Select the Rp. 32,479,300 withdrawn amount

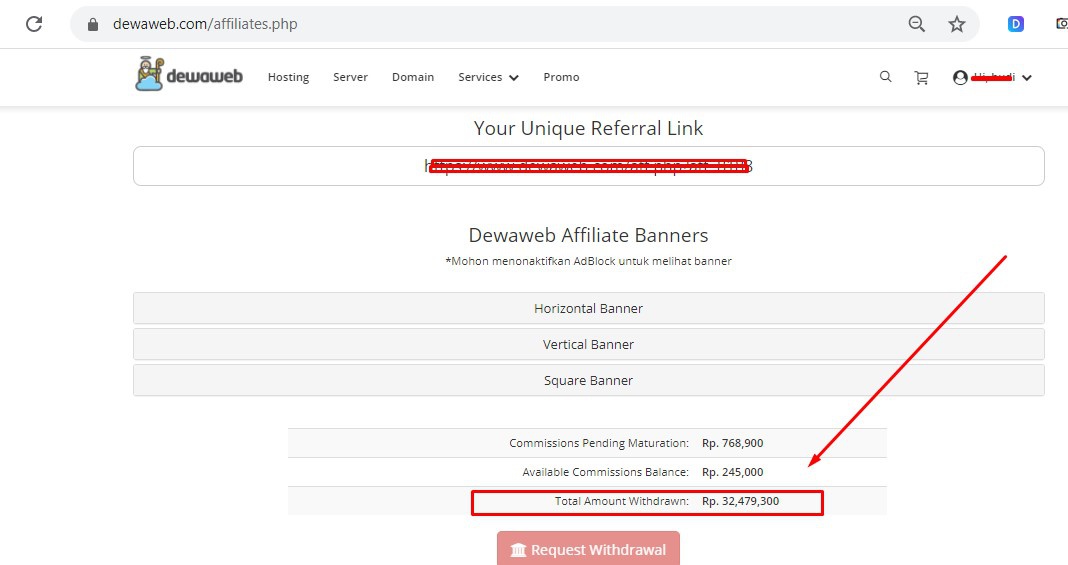(x=740, y=501)
